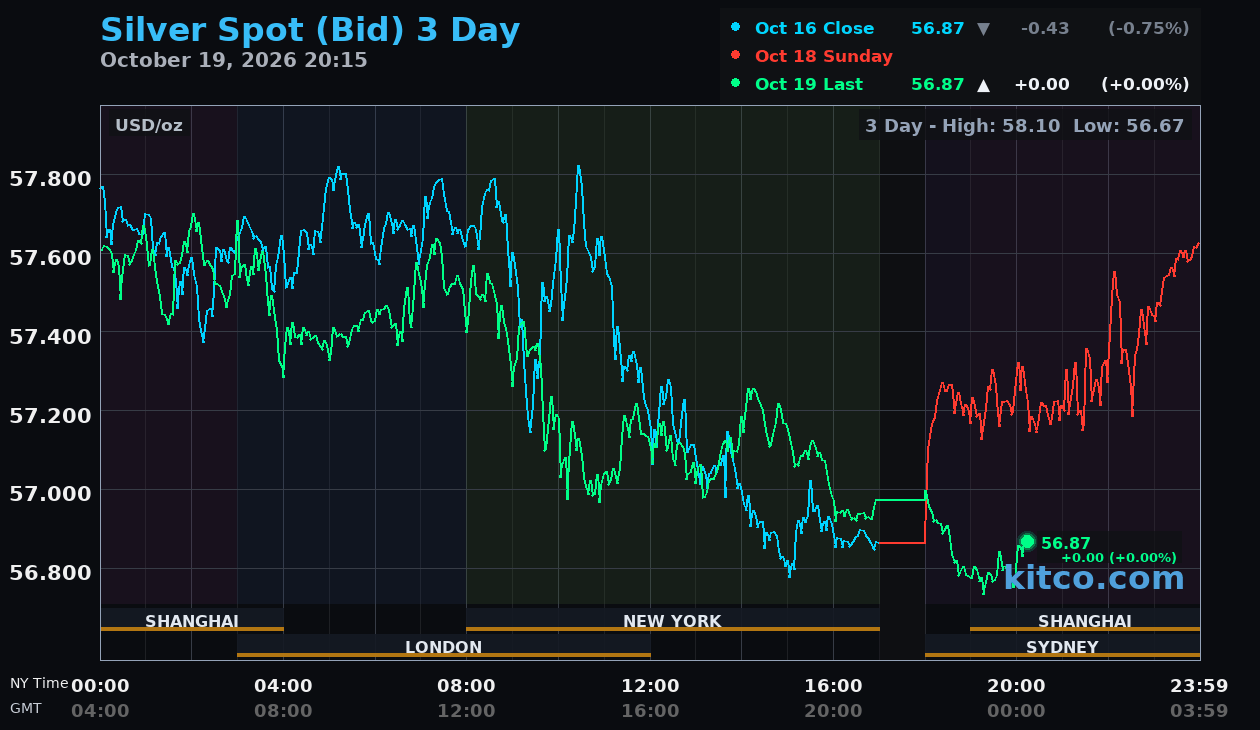Click the 08:00 NY time tick
Viewport: 1260px width, 730px height.
[466, 686]
